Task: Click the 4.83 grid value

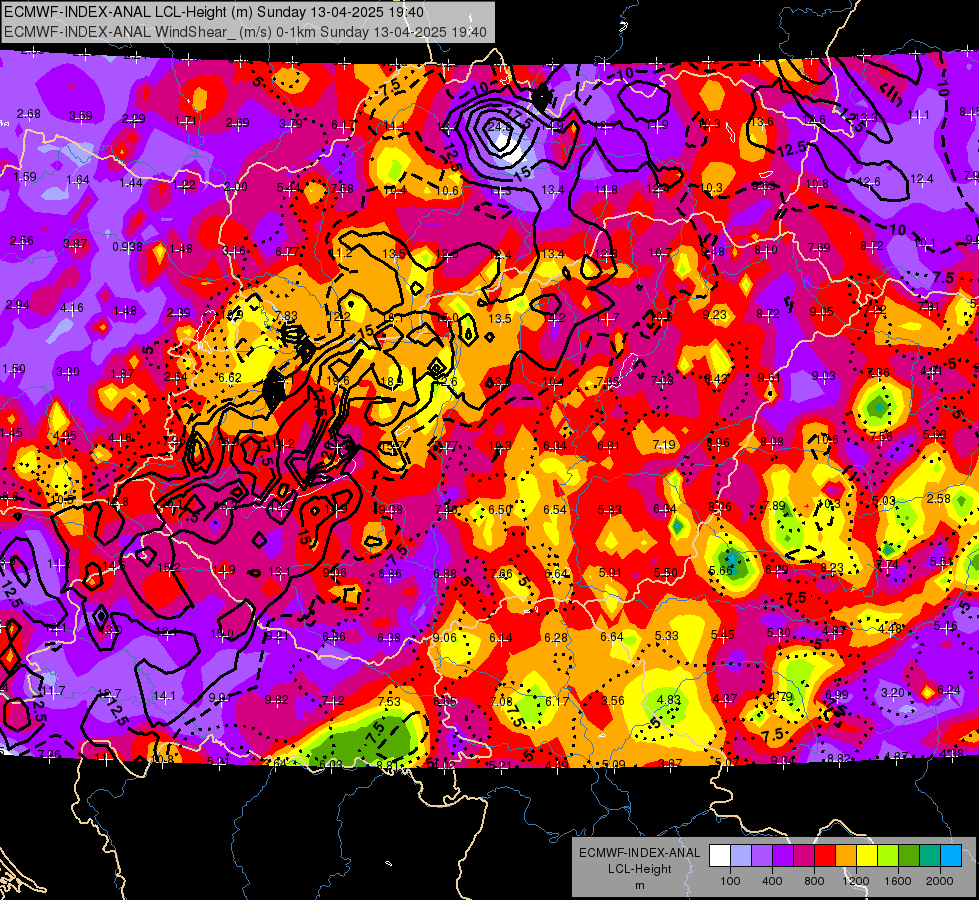Action: 669,700
